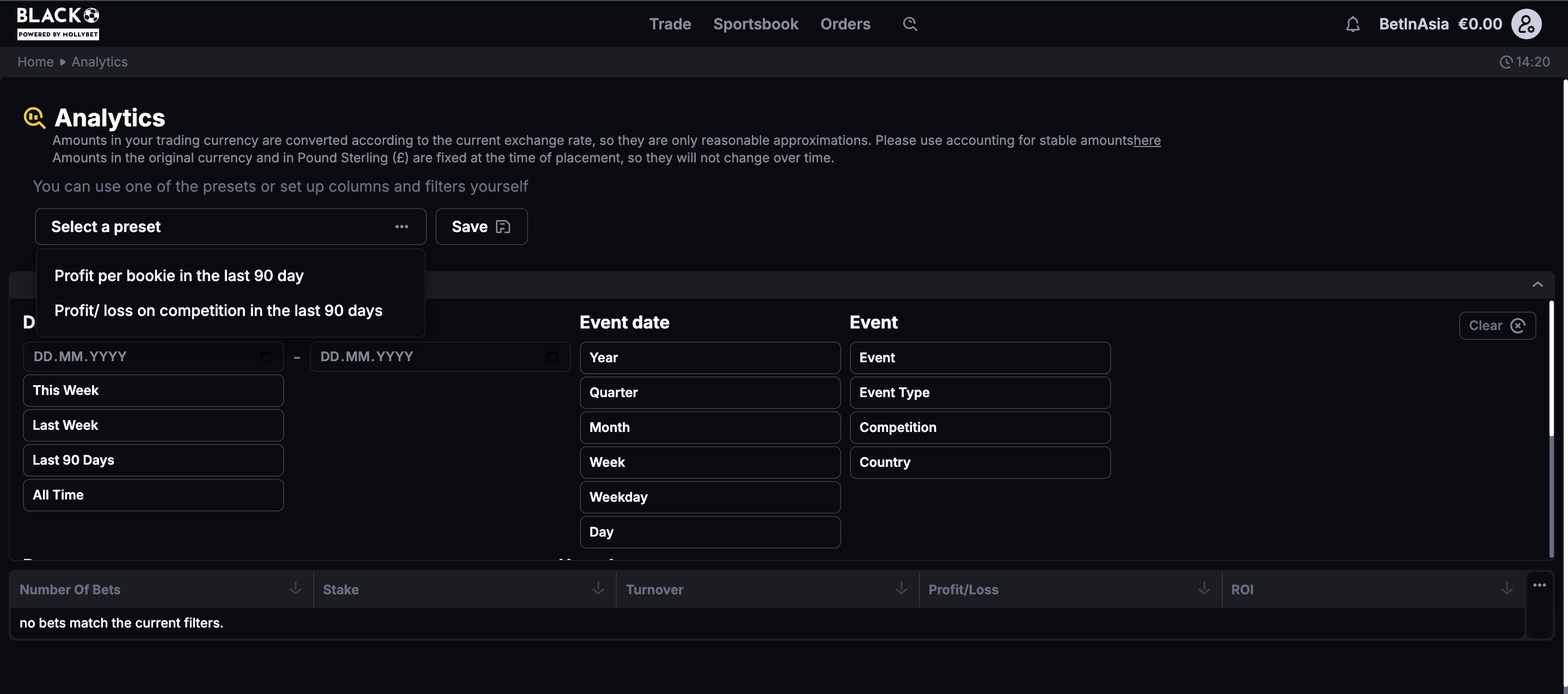The width and height of the screenshot is (1568, 694).
Task: Go to the Orders nav item
Action: pyautogui.click(x=845, y=24)
